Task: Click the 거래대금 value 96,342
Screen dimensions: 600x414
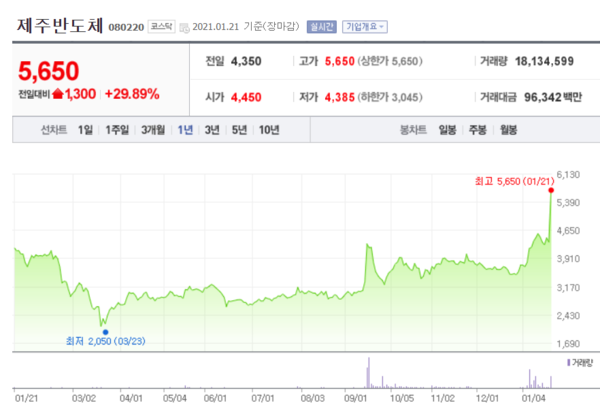Action: click(x=542, y=97)
